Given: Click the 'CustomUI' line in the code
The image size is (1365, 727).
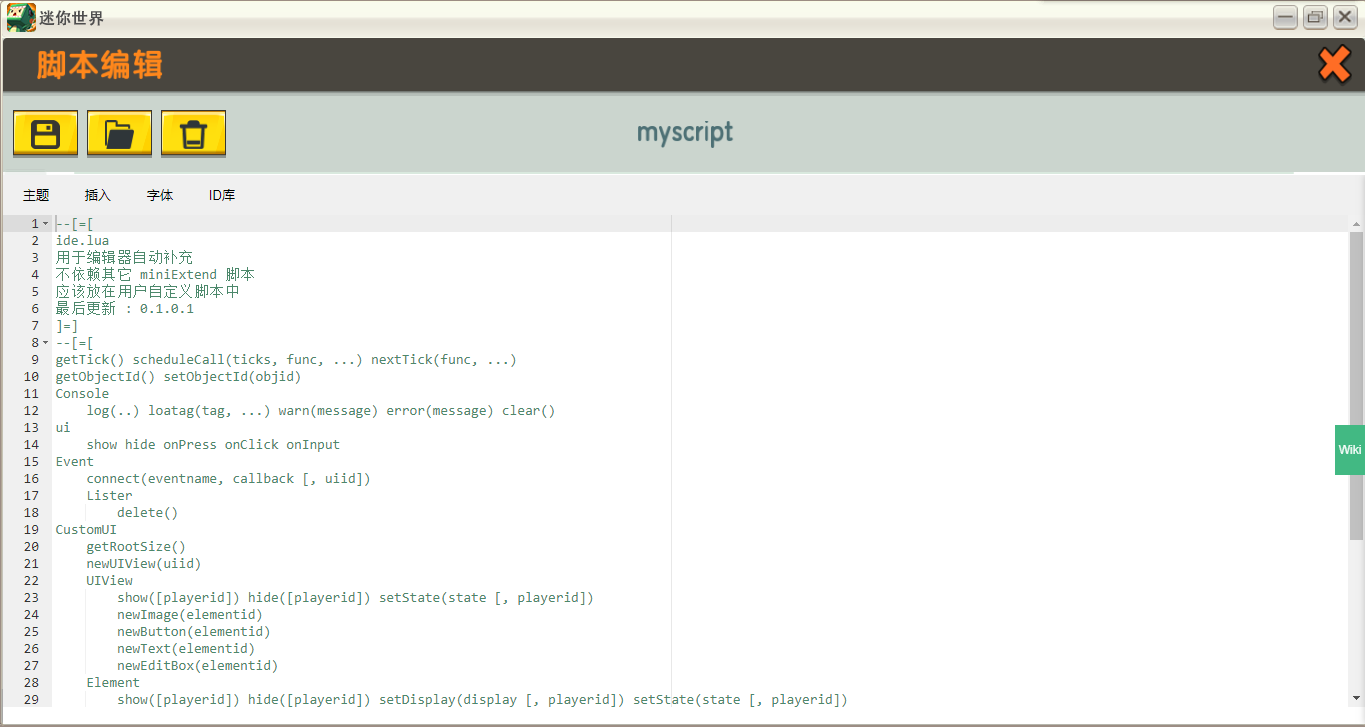Looking at the screenshot, I should (x=86, y=530).
